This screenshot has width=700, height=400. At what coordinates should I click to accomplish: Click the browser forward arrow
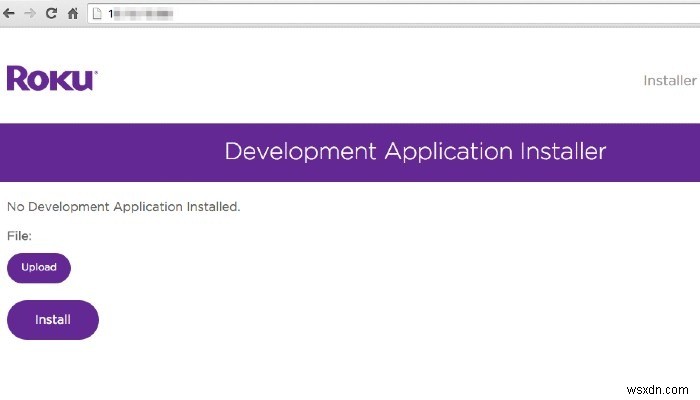click(30, 13)
